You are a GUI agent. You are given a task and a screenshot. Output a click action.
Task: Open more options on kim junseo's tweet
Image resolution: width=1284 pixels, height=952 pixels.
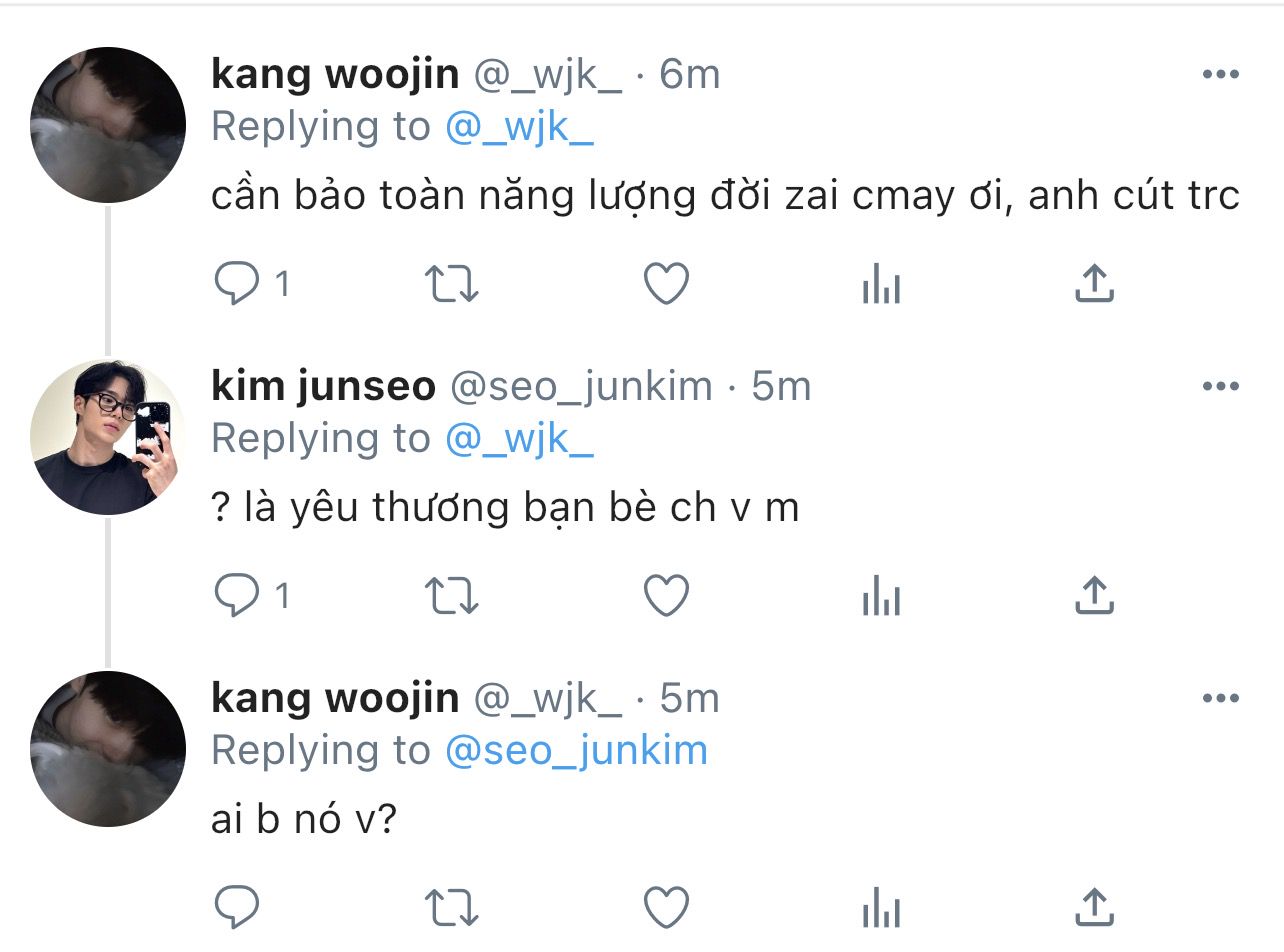coord(1220,386)
